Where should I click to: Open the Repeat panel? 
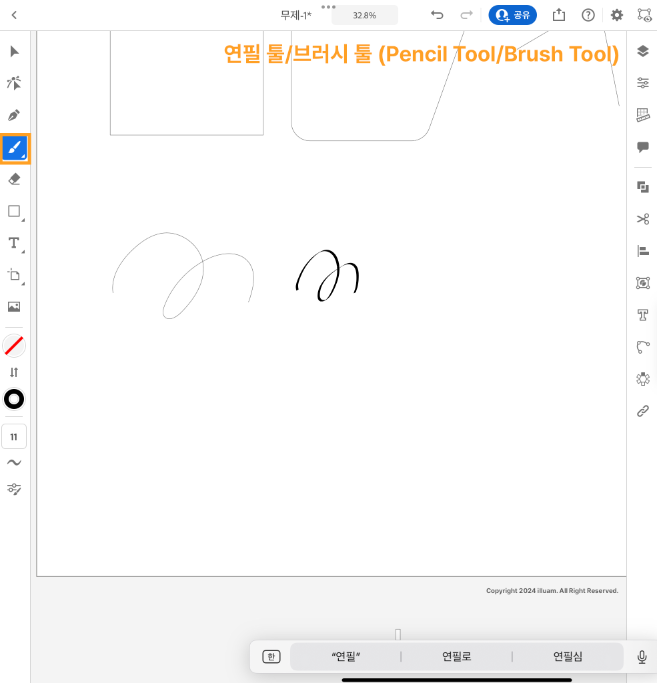(643, 379)
